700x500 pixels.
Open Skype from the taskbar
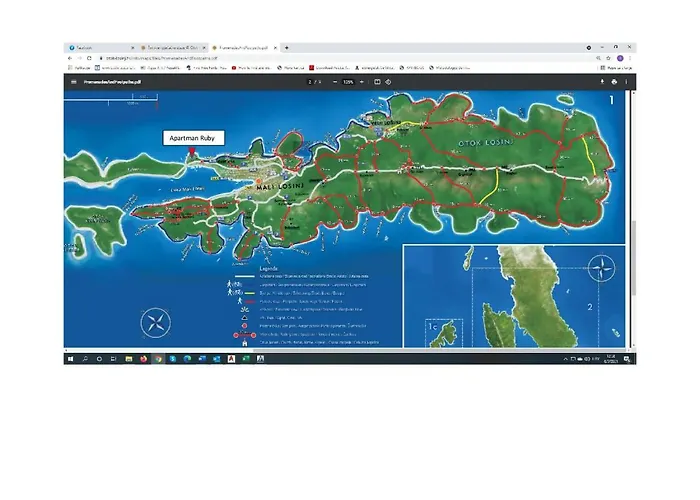coord(173,358)
